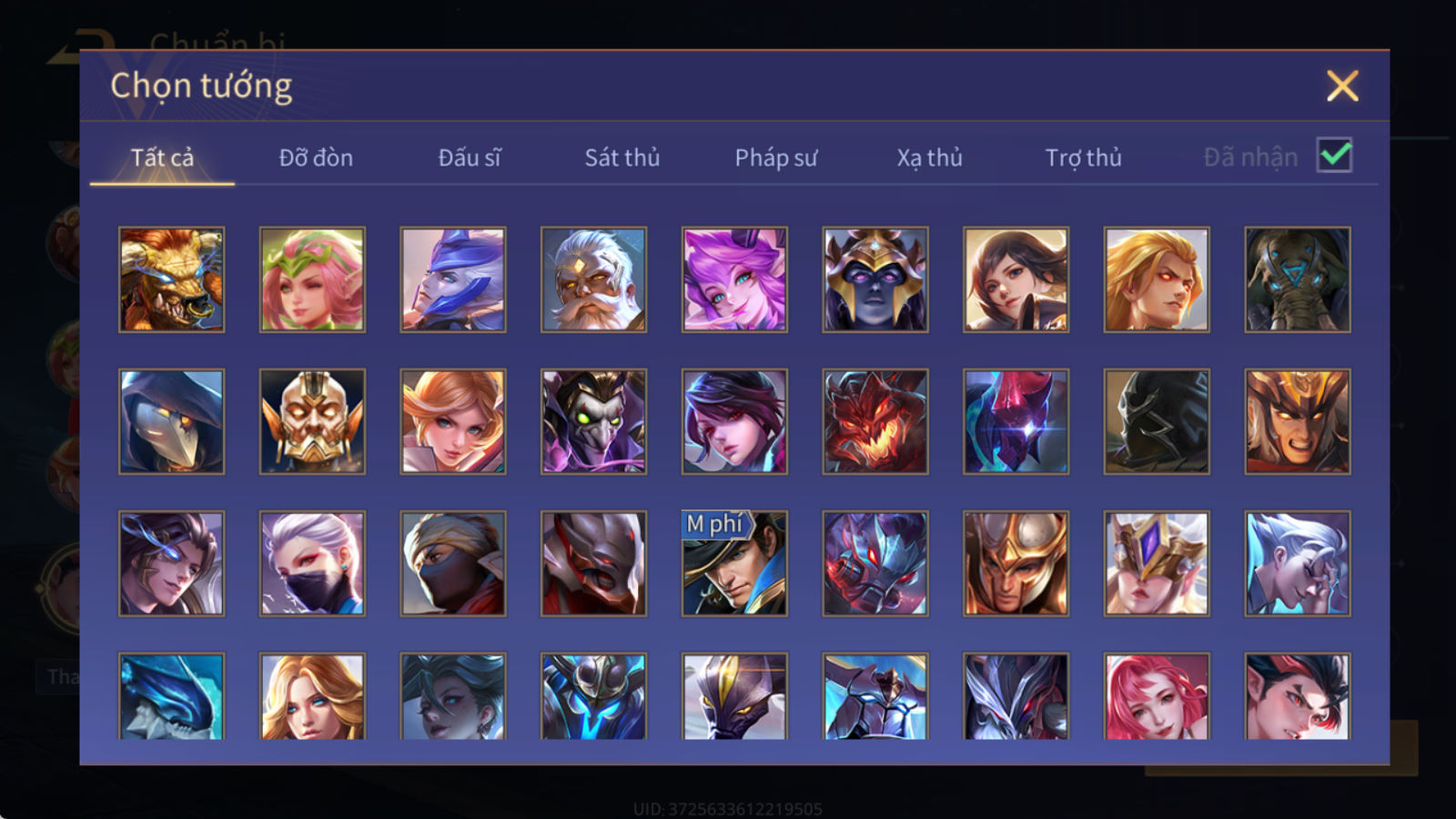This screenshot has height=819, width=1456.
Task: Switch to the "Đỡ đòn" tab
Action: click(x=316, y=157)
